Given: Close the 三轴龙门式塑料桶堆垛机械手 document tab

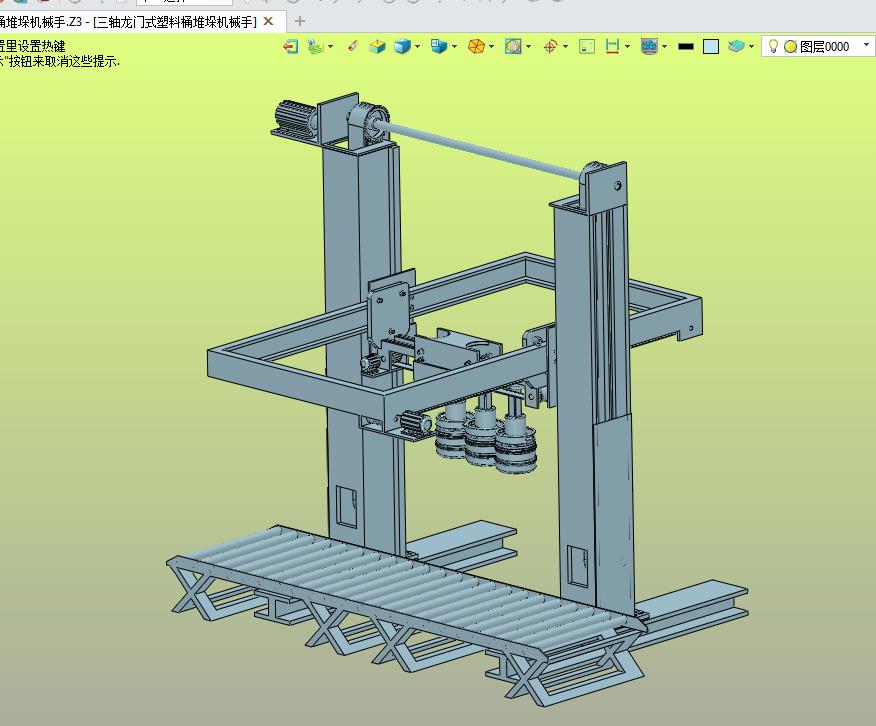Looking at the screenshot, I should pyautogui.click(x=268, y=21).
